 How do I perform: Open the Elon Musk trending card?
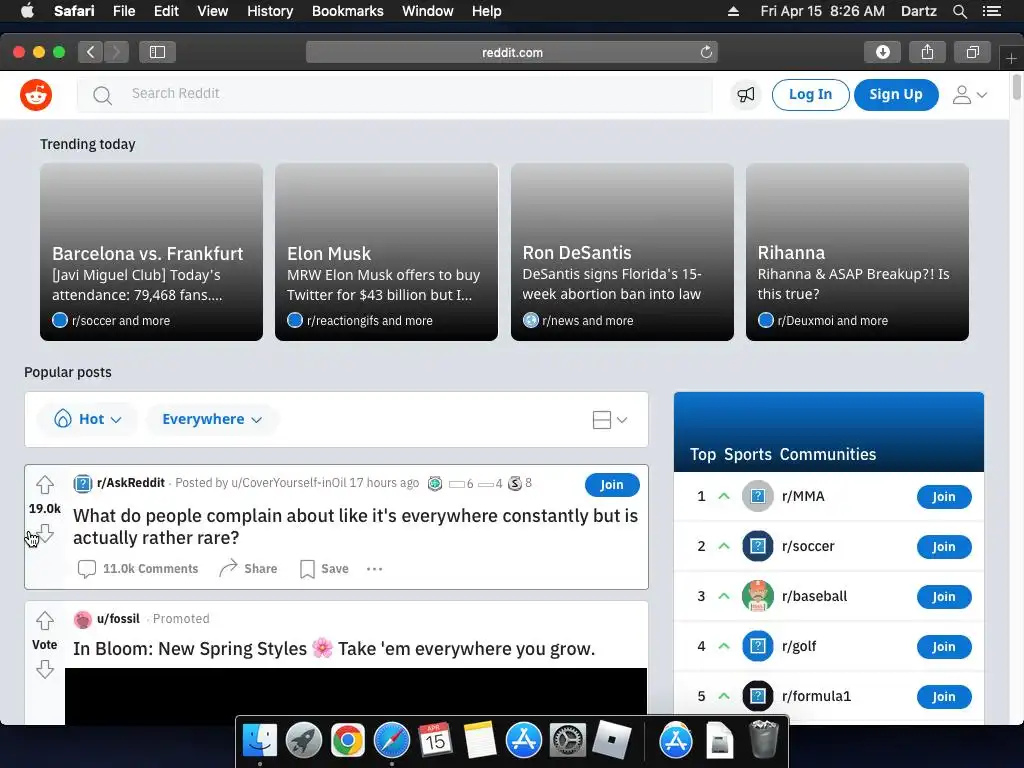pyautogui.click(x=387, y=252)
